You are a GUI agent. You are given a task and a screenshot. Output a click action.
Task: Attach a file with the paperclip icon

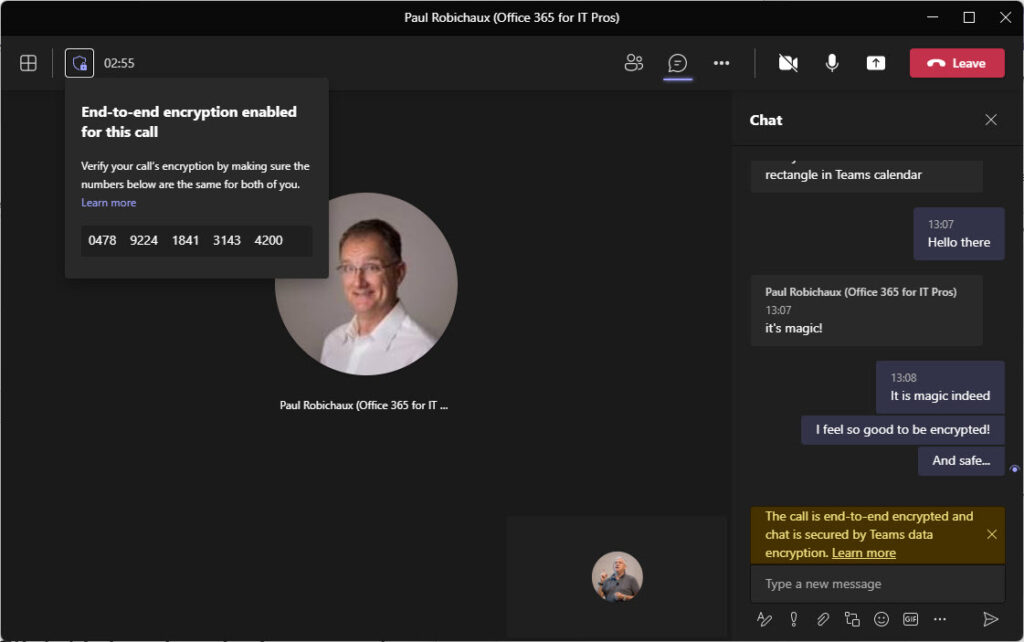[823, 619]
